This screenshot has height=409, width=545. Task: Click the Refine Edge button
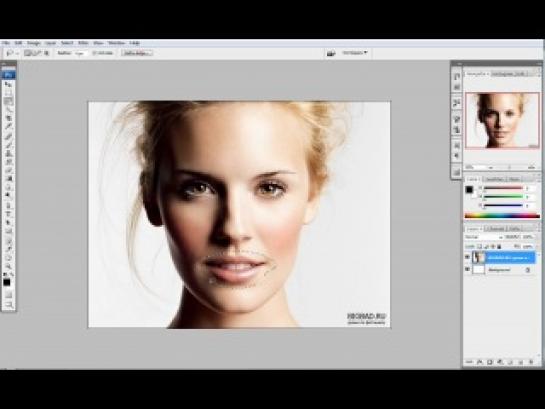pyautogui.click(x=137, y=53)
